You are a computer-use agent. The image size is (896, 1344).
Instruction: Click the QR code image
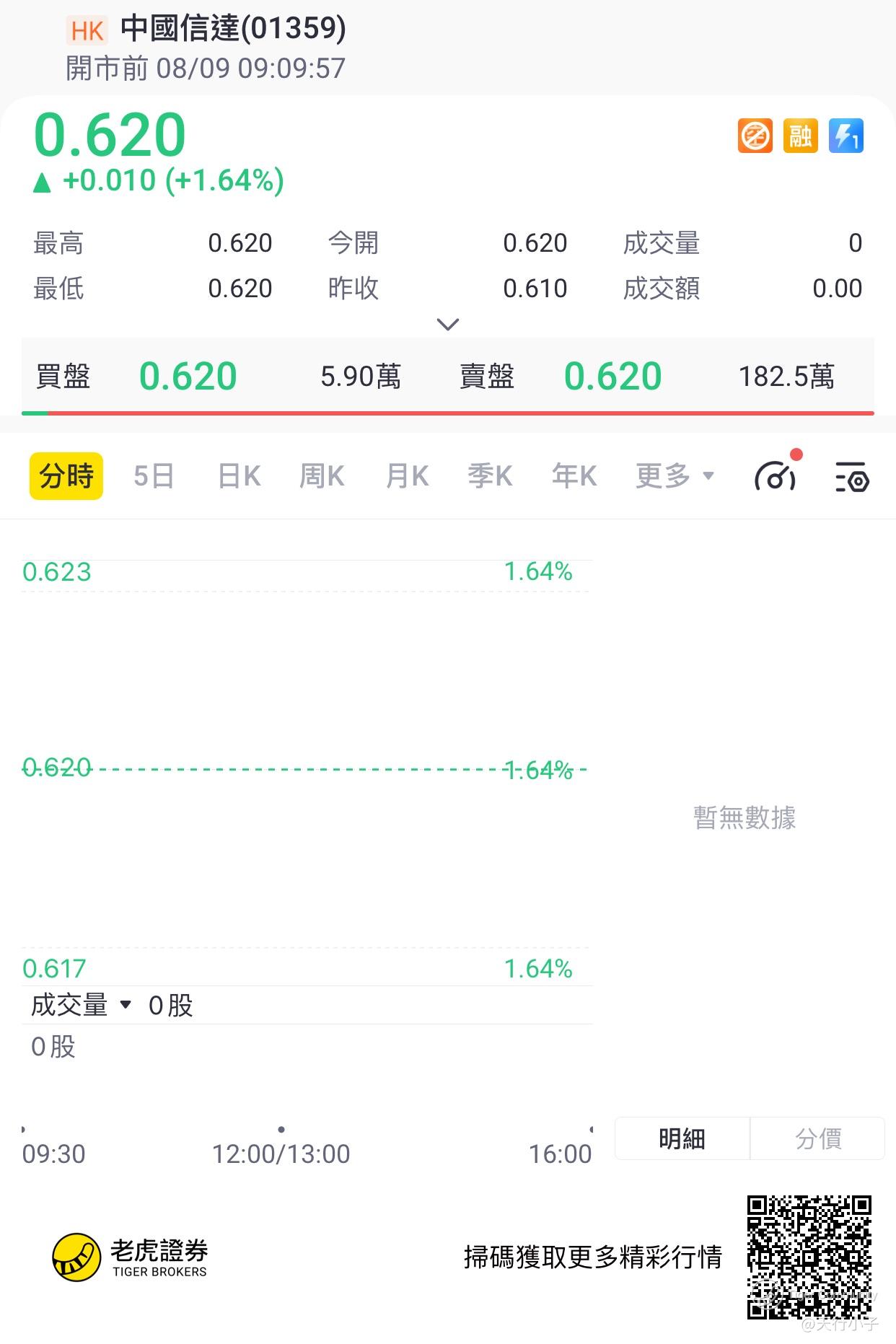809,1257
